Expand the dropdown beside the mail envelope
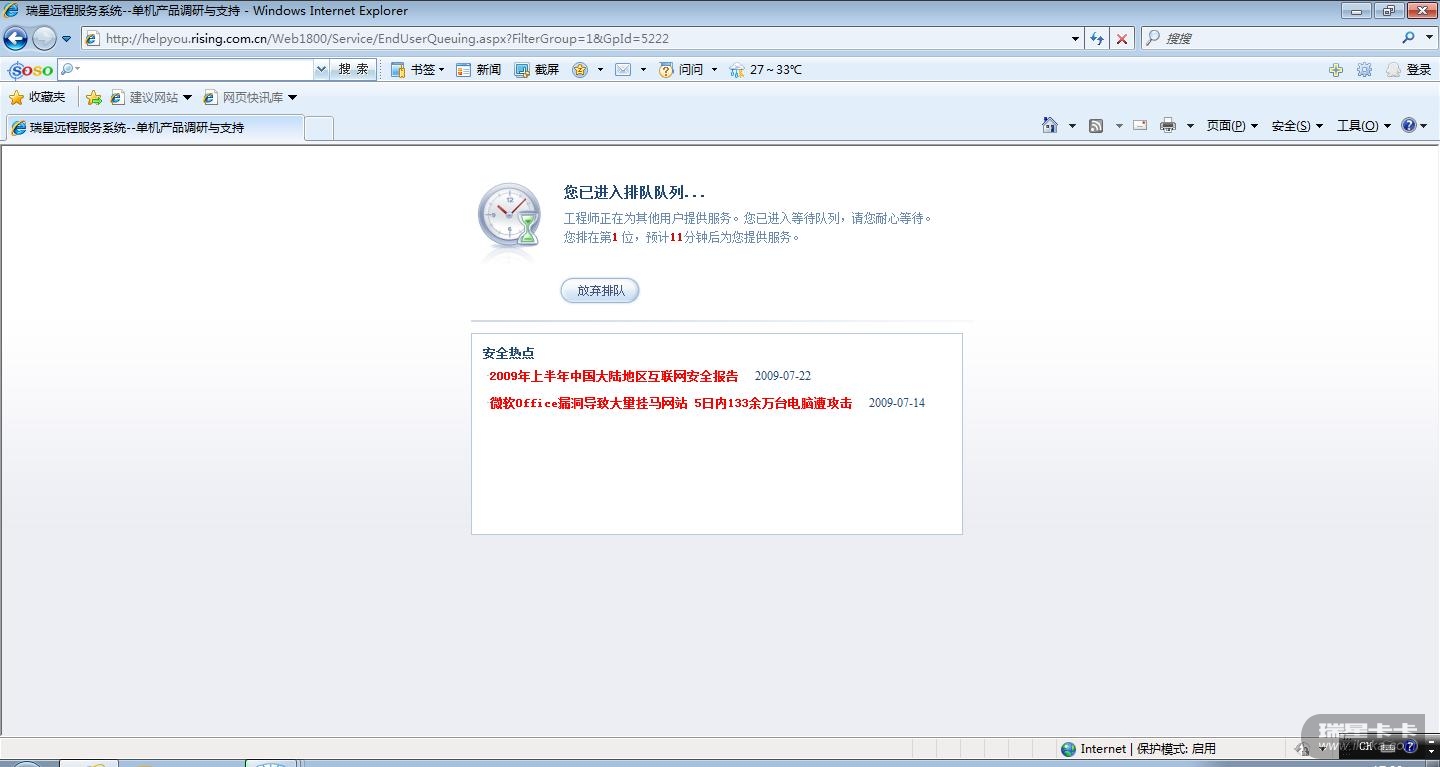Screen dimensions: 1440x767 coord(643,70)
